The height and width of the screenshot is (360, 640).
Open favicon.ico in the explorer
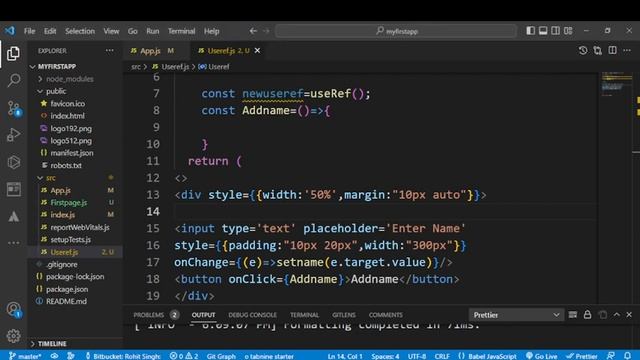coord(67,104)
